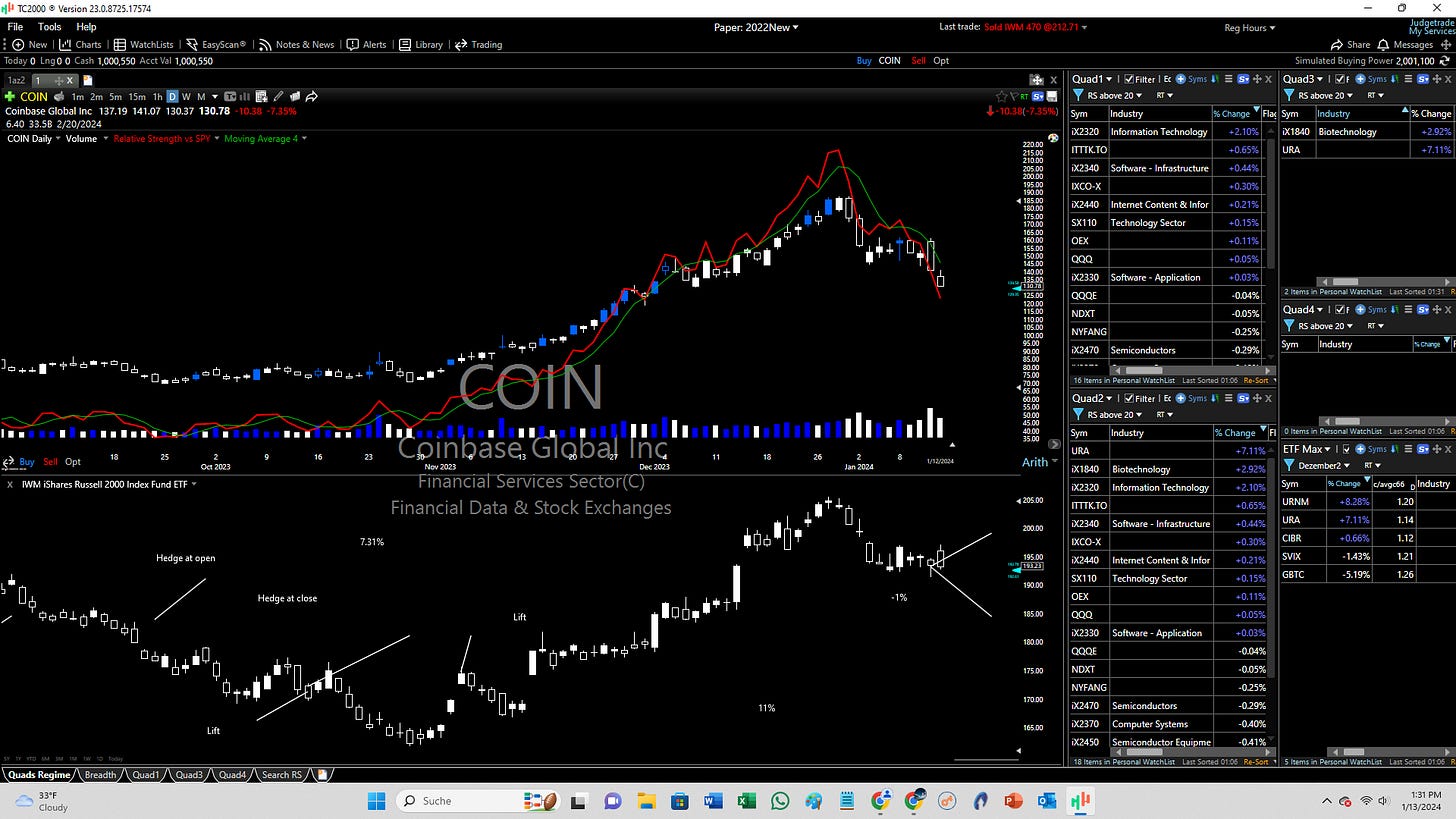Open WatchLists from the toolbar

tap(143, 44)
